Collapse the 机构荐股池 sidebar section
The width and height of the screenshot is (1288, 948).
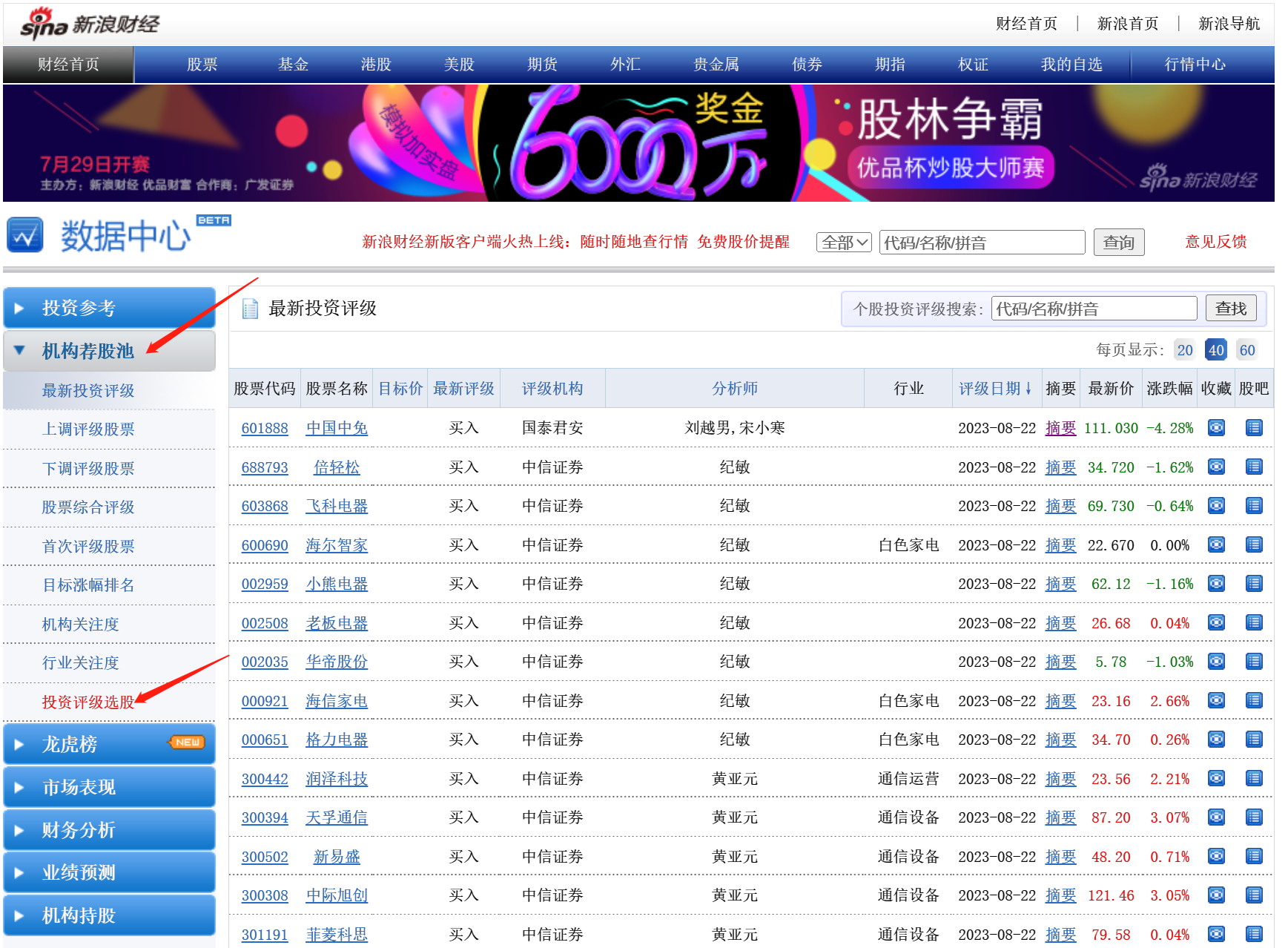point(109,351)
